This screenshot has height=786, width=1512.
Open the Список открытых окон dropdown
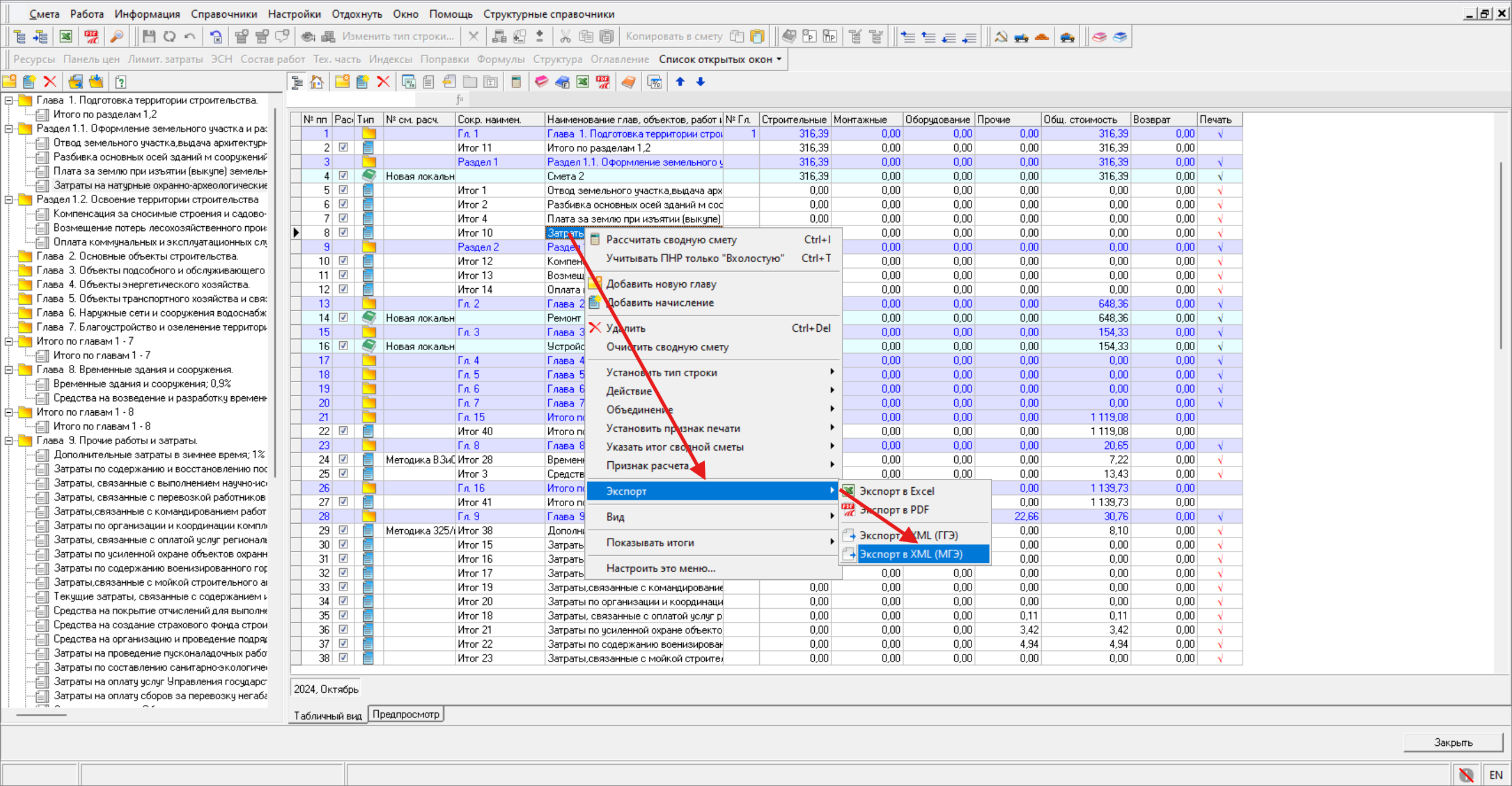pos(720,59)
